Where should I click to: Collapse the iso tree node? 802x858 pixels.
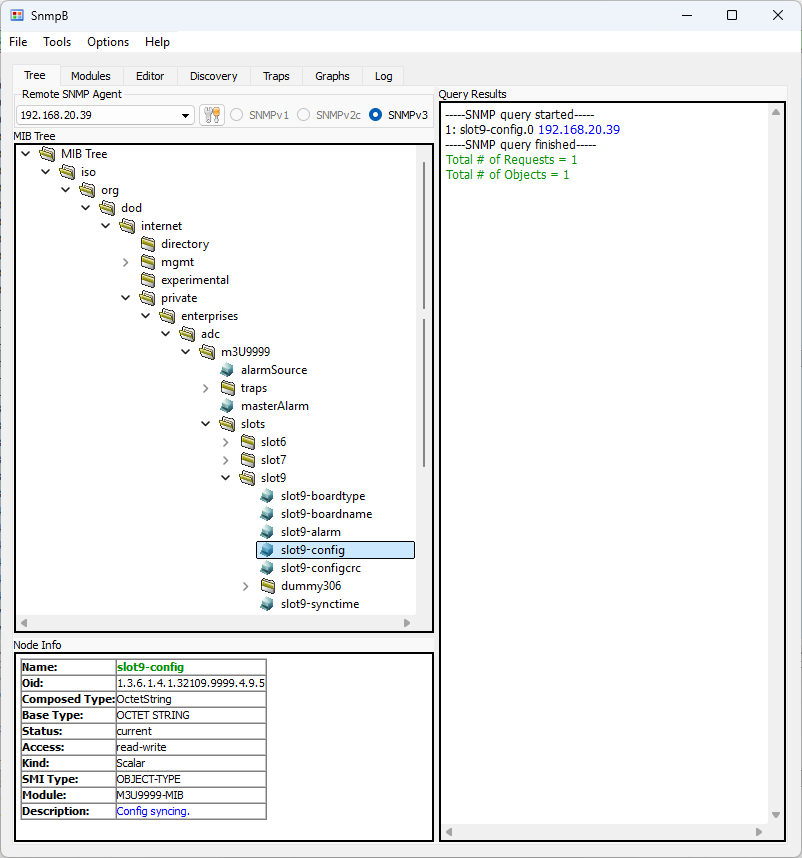[46, 172]
